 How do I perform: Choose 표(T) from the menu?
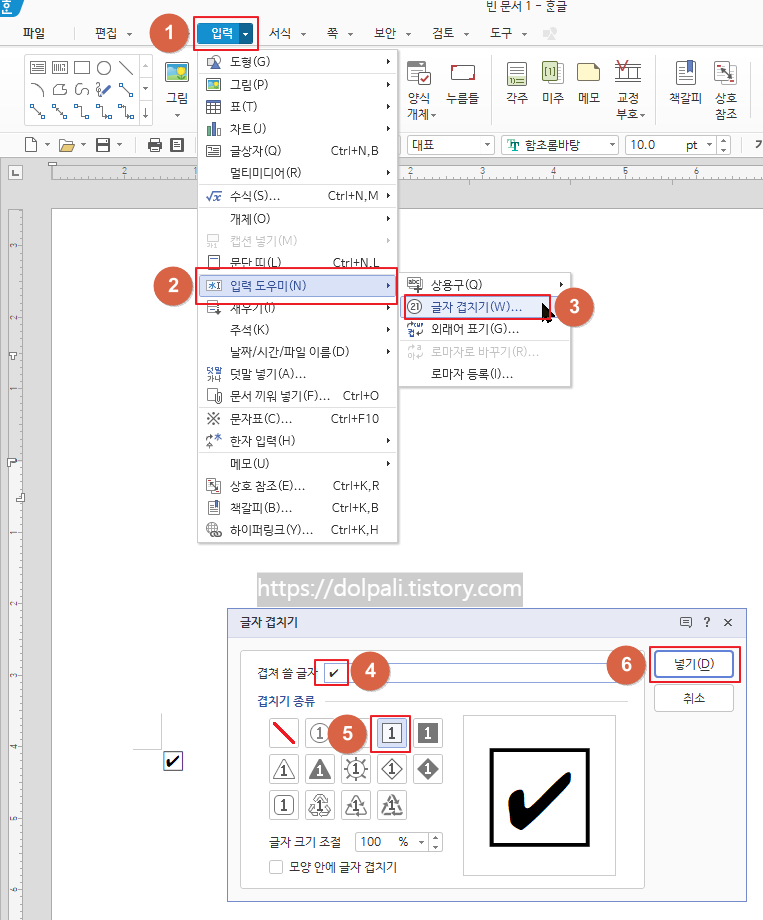click(x=298, y=107)
